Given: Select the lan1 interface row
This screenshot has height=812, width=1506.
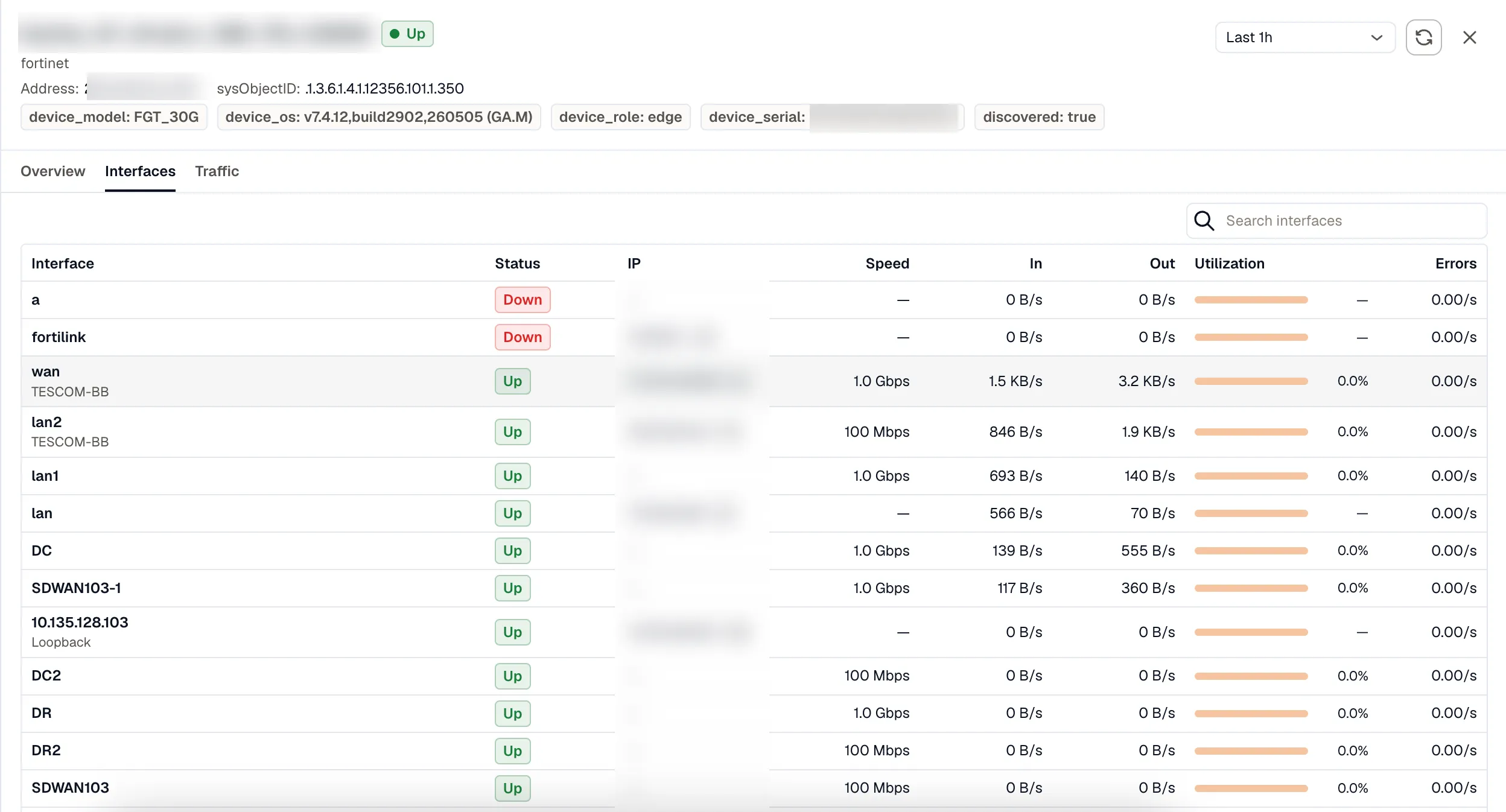Looking at the screenshot, I should (754, 476).
